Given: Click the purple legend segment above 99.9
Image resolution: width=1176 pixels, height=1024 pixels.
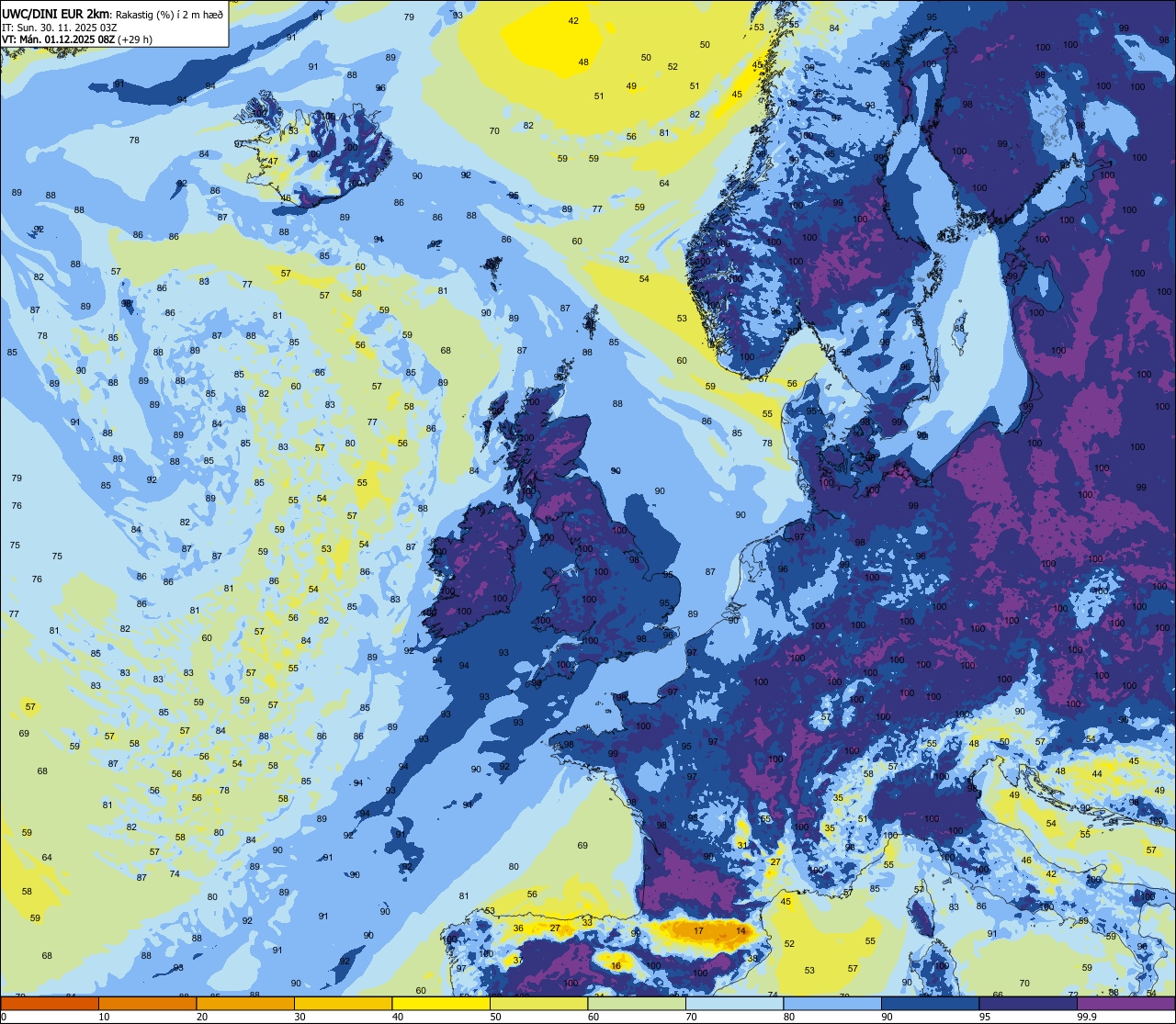Looking at the screenshot, I should pyautogui.click(x=1125, y=1003).
